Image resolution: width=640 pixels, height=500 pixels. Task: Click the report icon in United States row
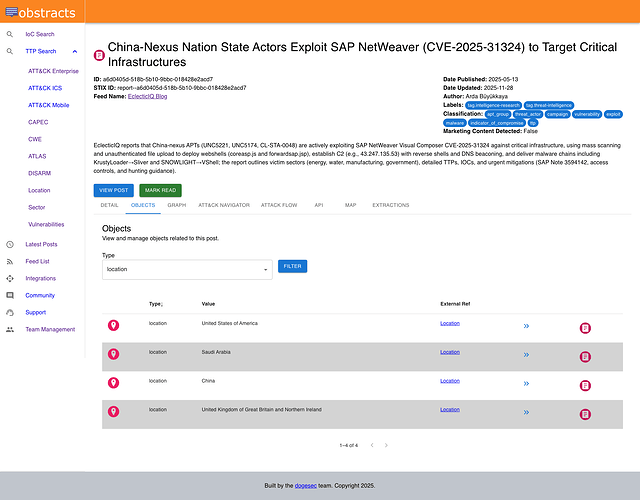pyautogui.click(x=585, y=327)
